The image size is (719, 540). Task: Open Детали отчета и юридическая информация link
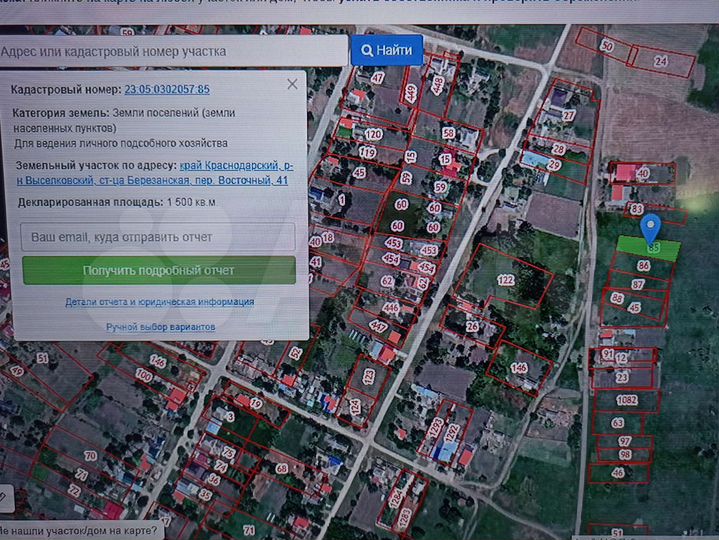(159, 301)
